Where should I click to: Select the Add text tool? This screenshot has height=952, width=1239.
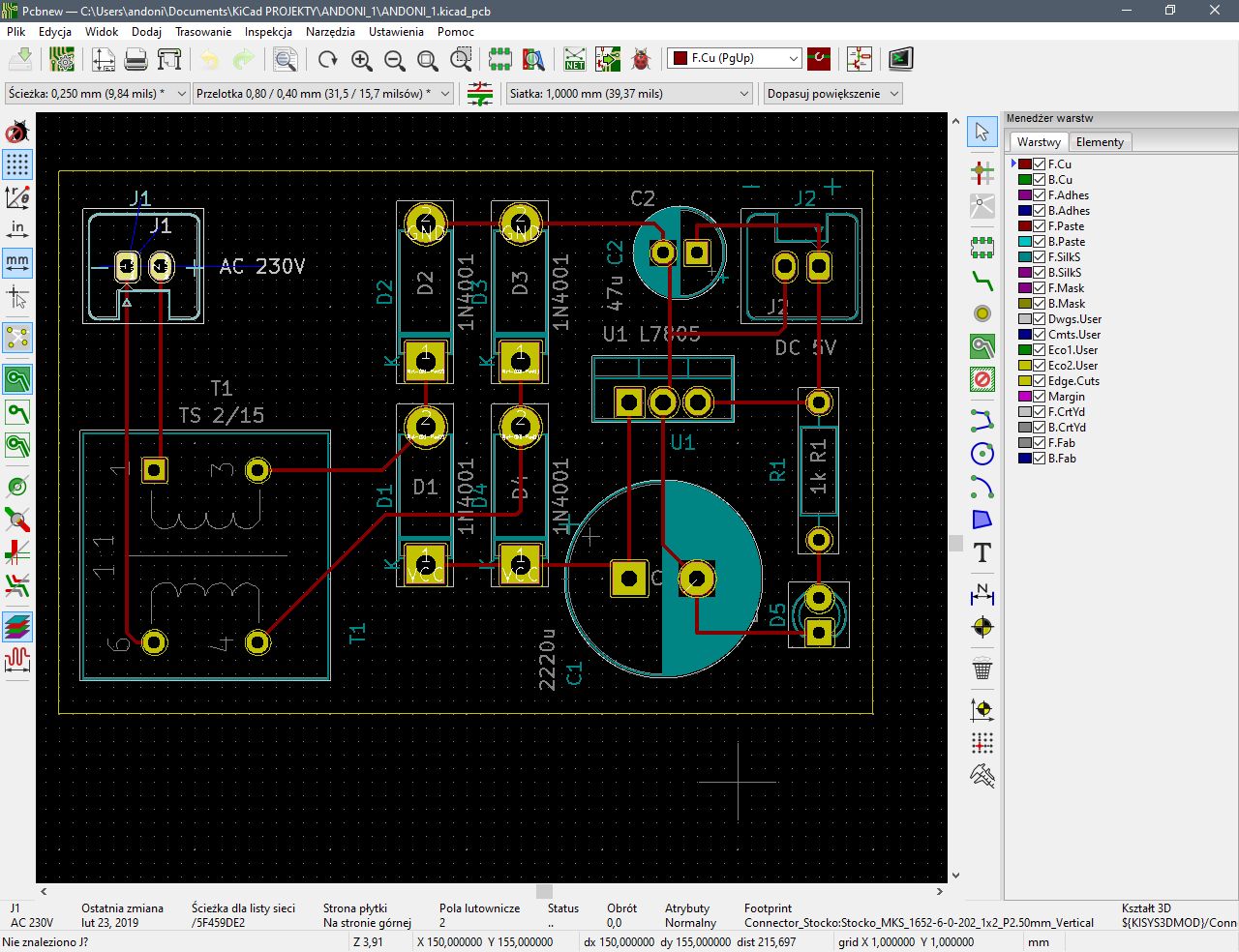(982, 553)
